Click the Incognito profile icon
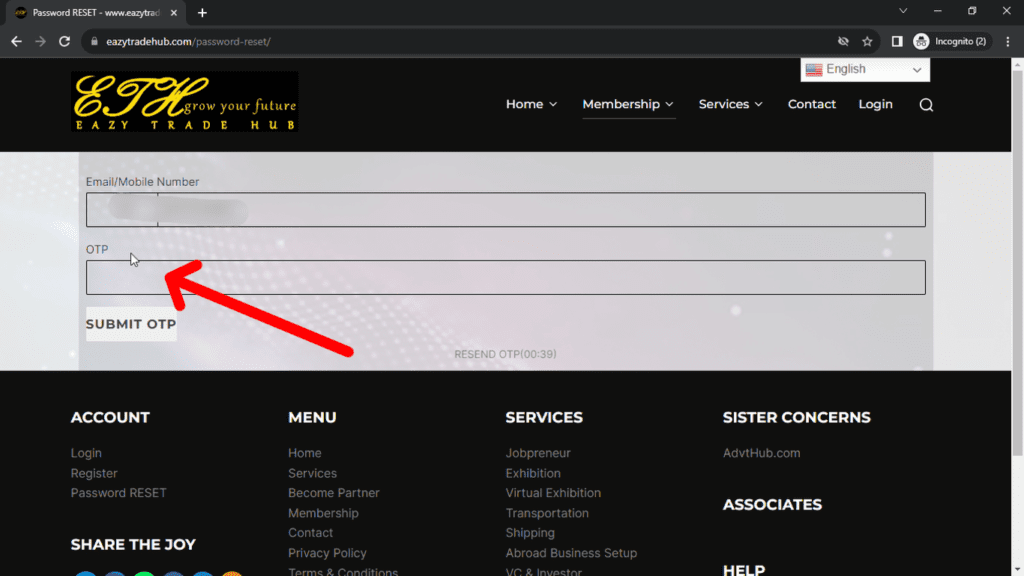 coord(921,41)
